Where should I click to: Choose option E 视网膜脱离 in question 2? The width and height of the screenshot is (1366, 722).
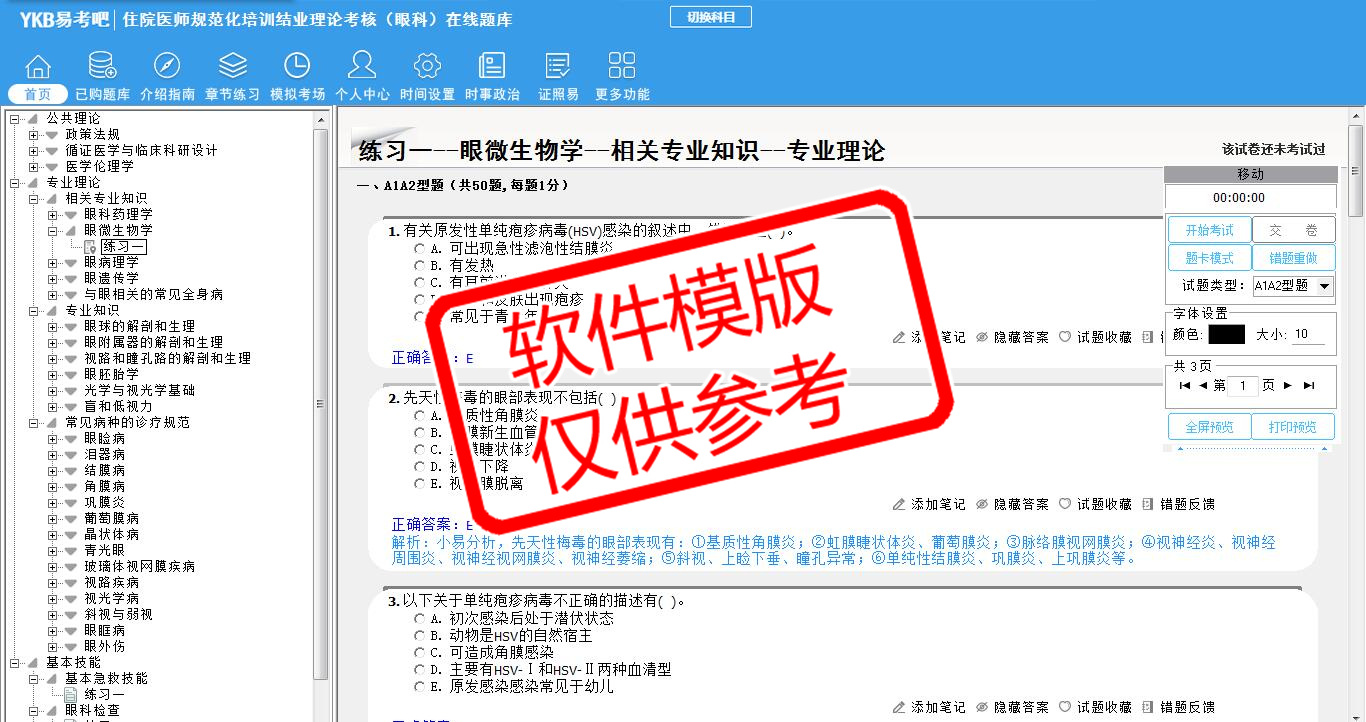(420, 483)
